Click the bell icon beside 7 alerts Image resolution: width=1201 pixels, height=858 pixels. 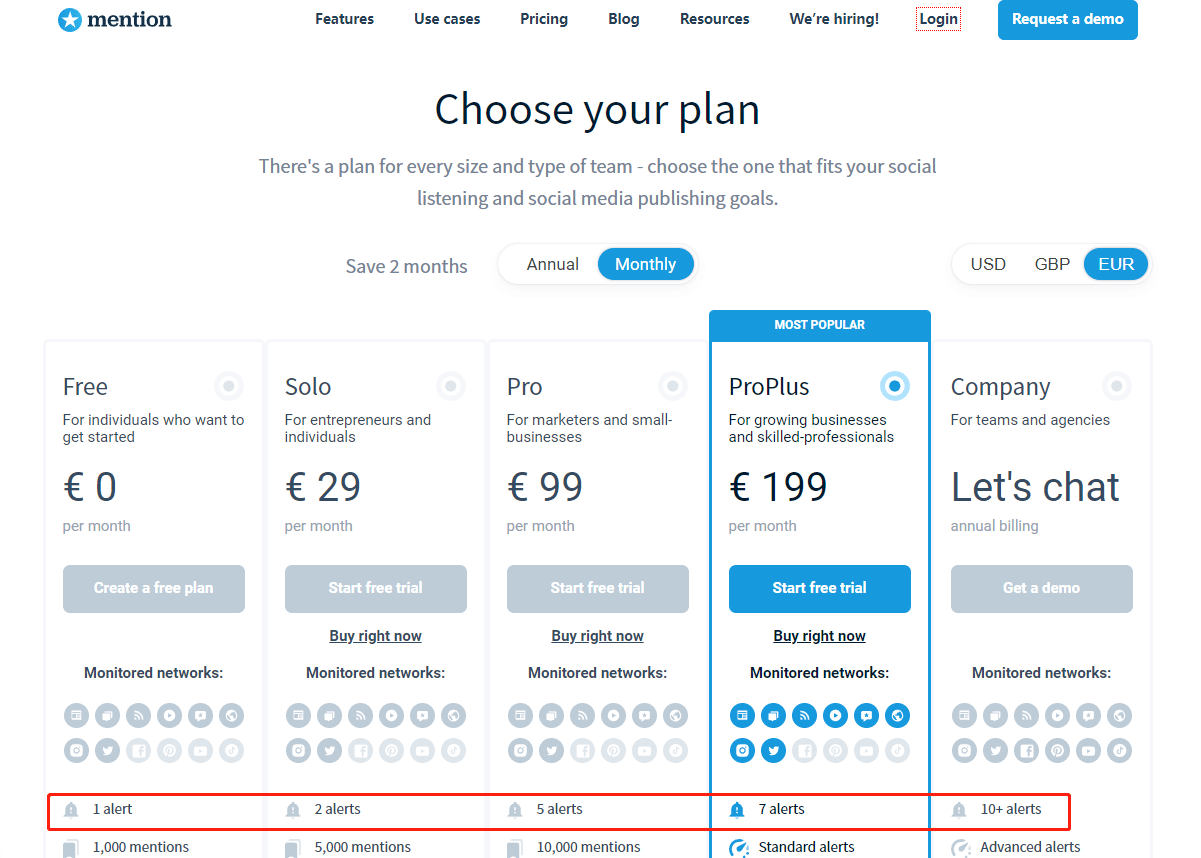(737, 810)
